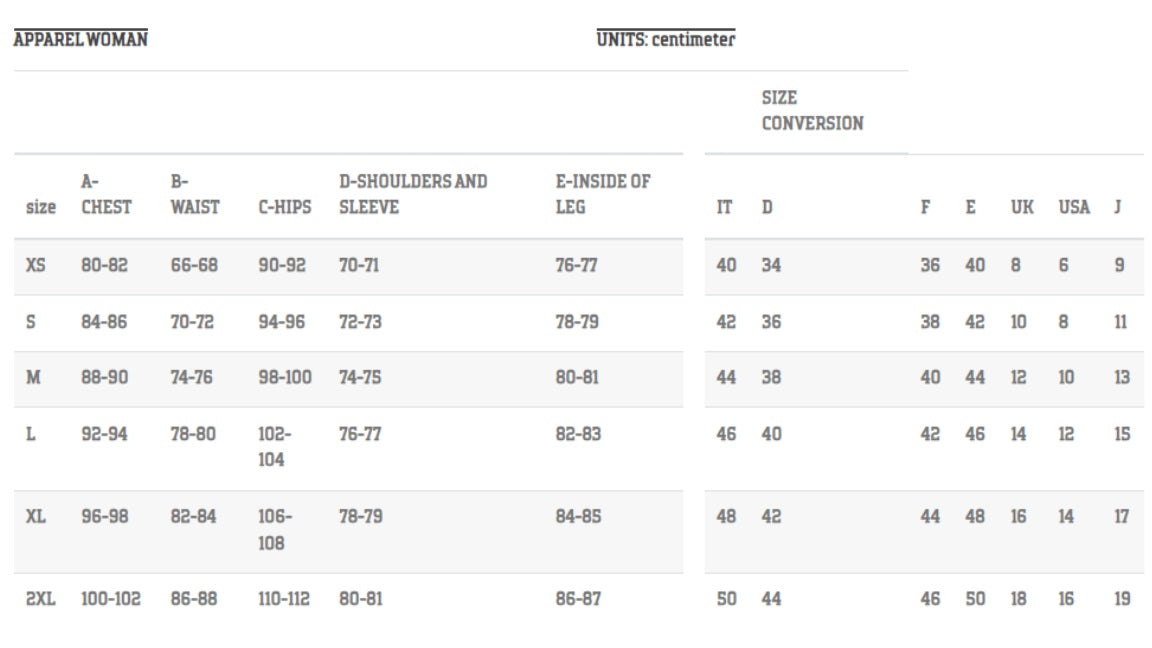
Task: Click the B-WAIST column header
Action: click(194, 195)
